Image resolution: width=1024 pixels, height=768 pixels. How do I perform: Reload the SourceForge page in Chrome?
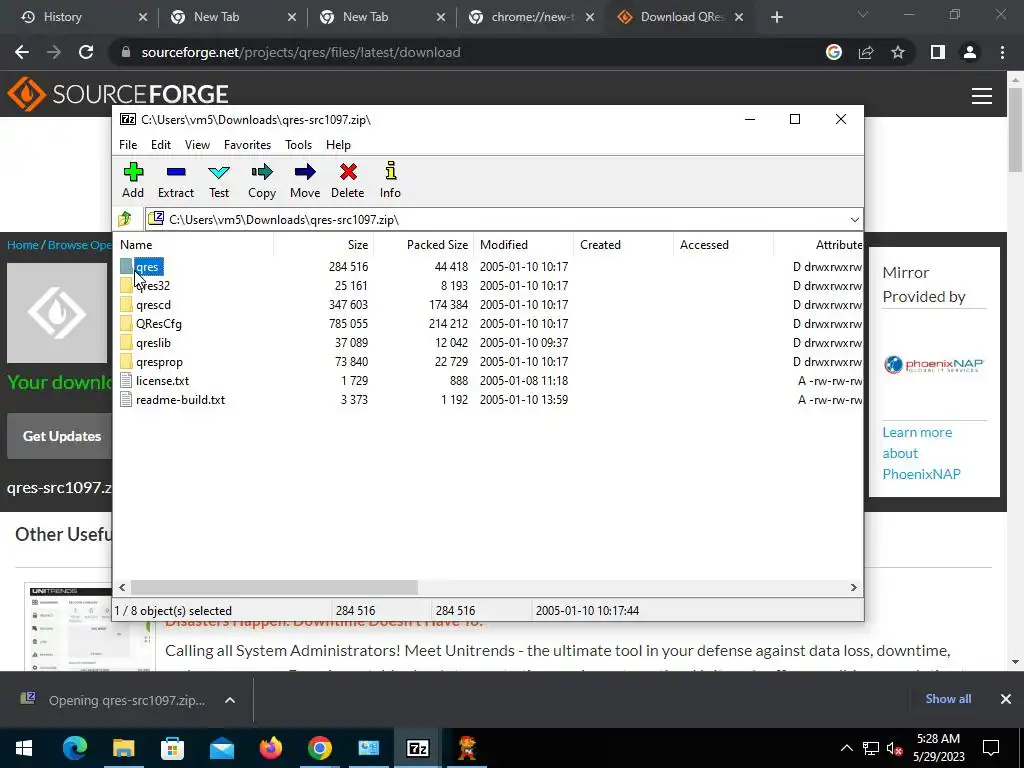click(86, 52)
